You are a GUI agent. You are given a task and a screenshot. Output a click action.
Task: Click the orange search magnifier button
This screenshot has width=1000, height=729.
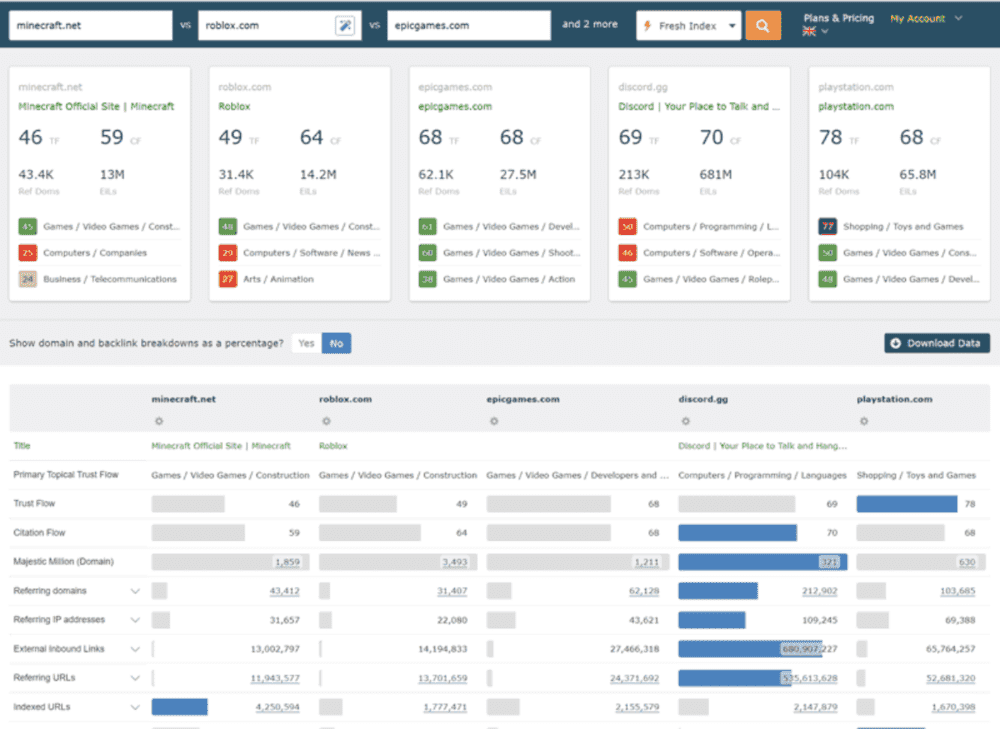pos(763,26)
